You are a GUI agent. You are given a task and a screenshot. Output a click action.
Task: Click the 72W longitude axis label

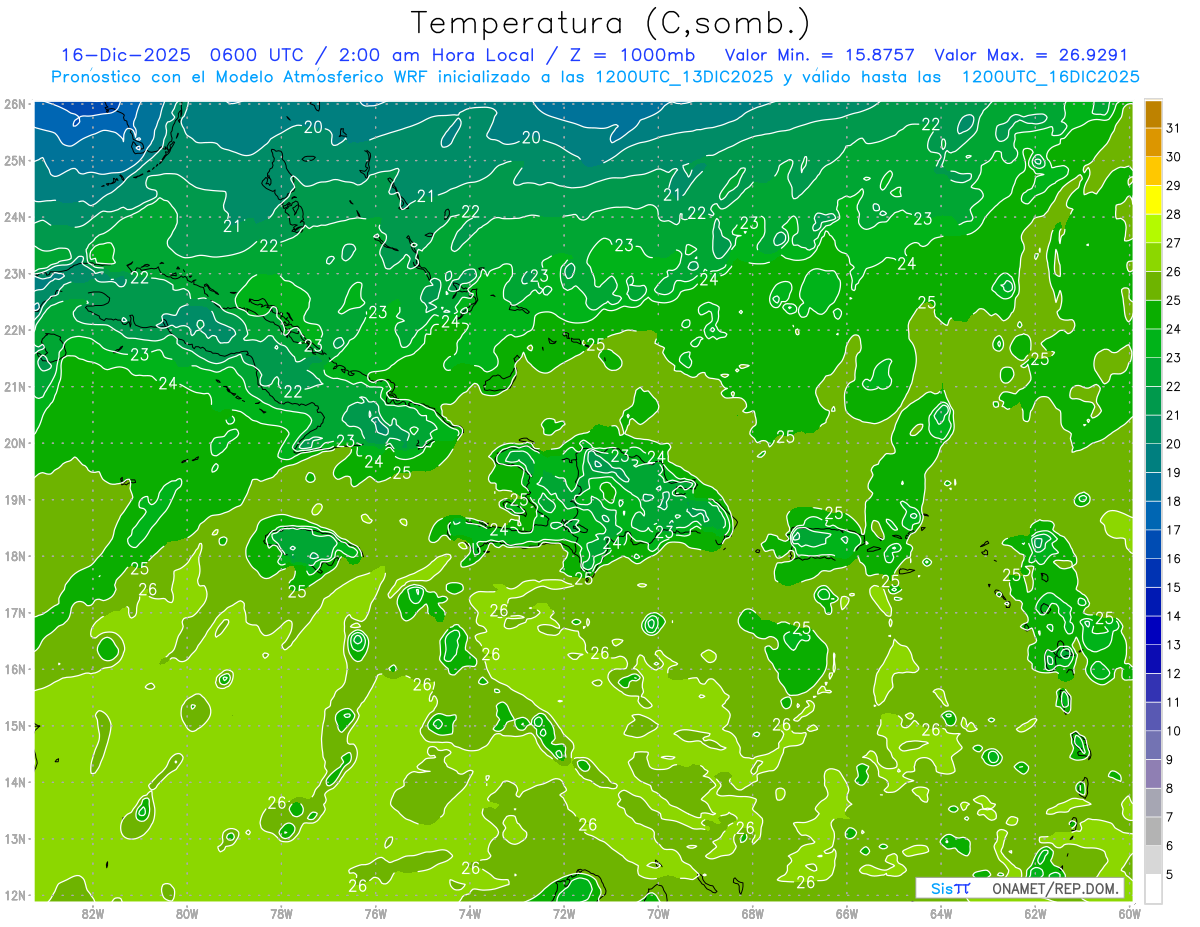click(x=564, y=913)
